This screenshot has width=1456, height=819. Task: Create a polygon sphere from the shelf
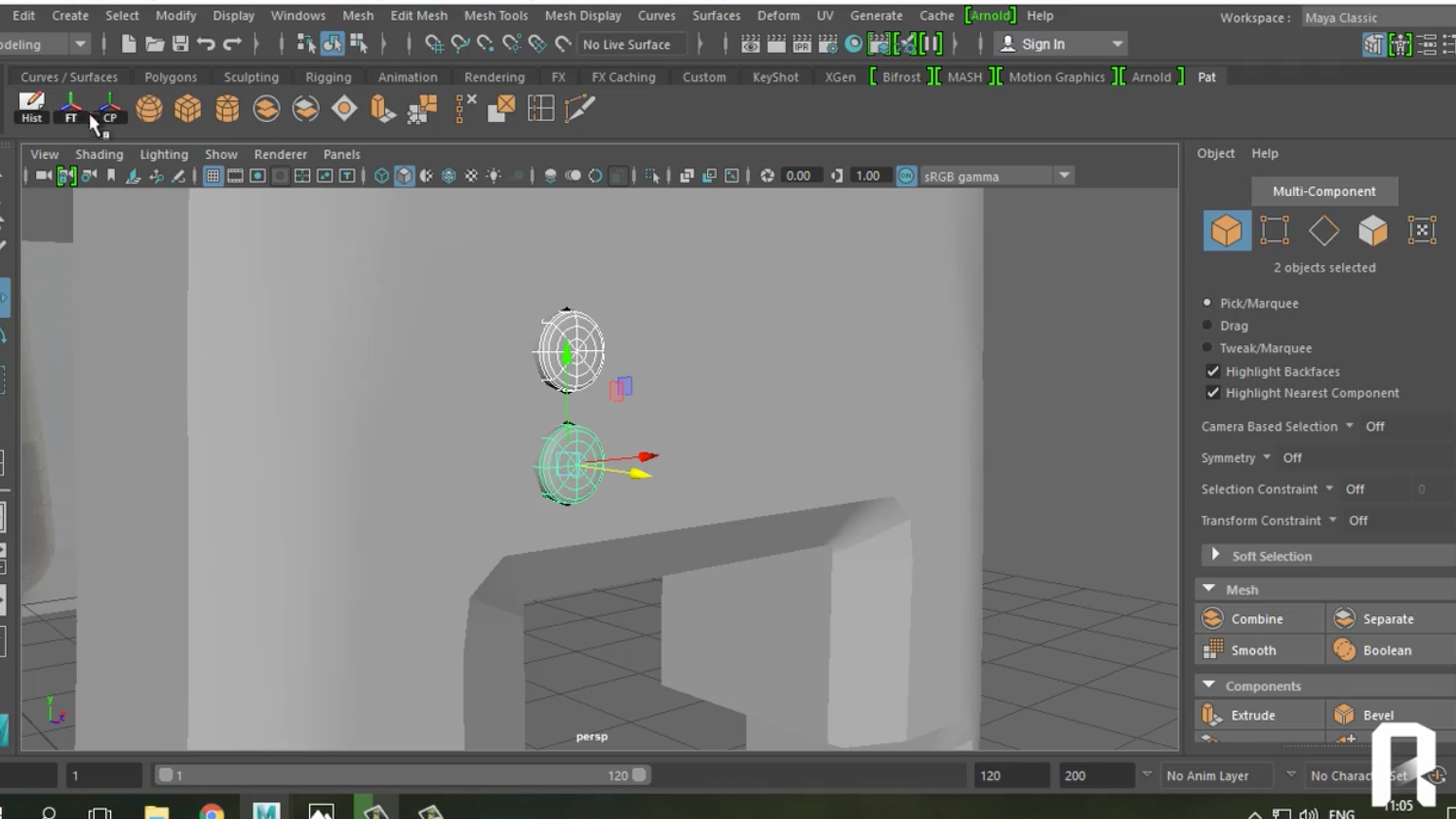(148, 108)
